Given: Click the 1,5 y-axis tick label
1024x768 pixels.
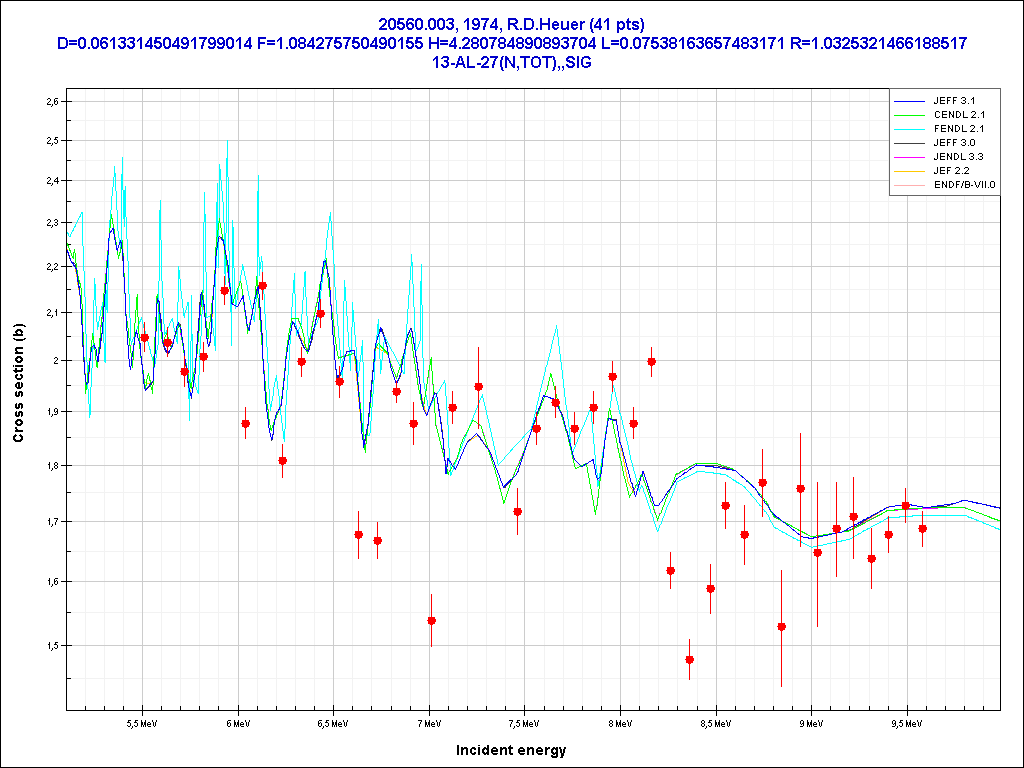Looking at the screenshot, I should [51, 646].
